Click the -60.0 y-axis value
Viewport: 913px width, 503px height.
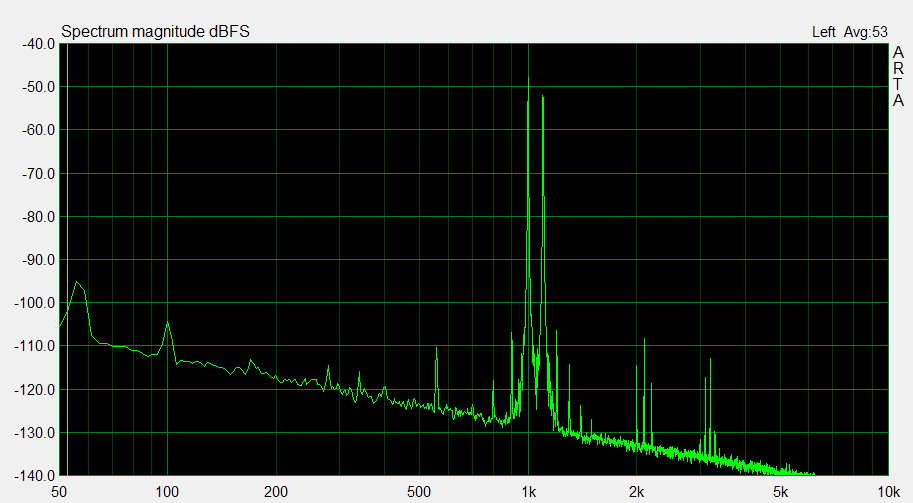click(38, 130)
